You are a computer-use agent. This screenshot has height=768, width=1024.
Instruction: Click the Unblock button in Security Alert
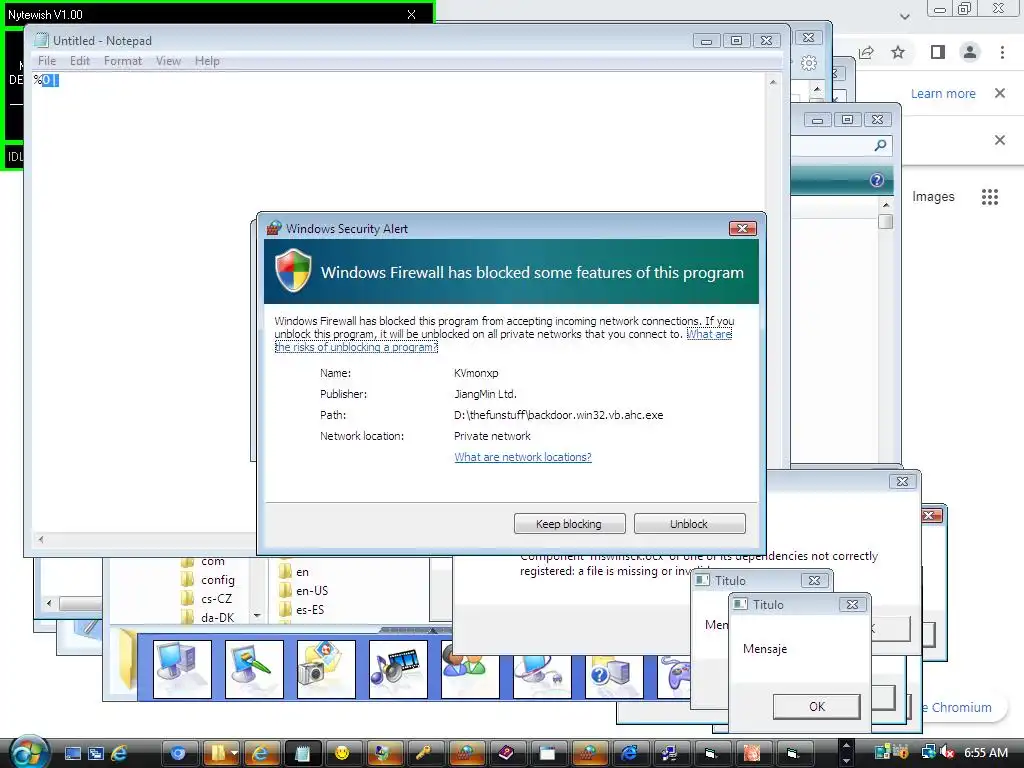(x=689, y=524)
